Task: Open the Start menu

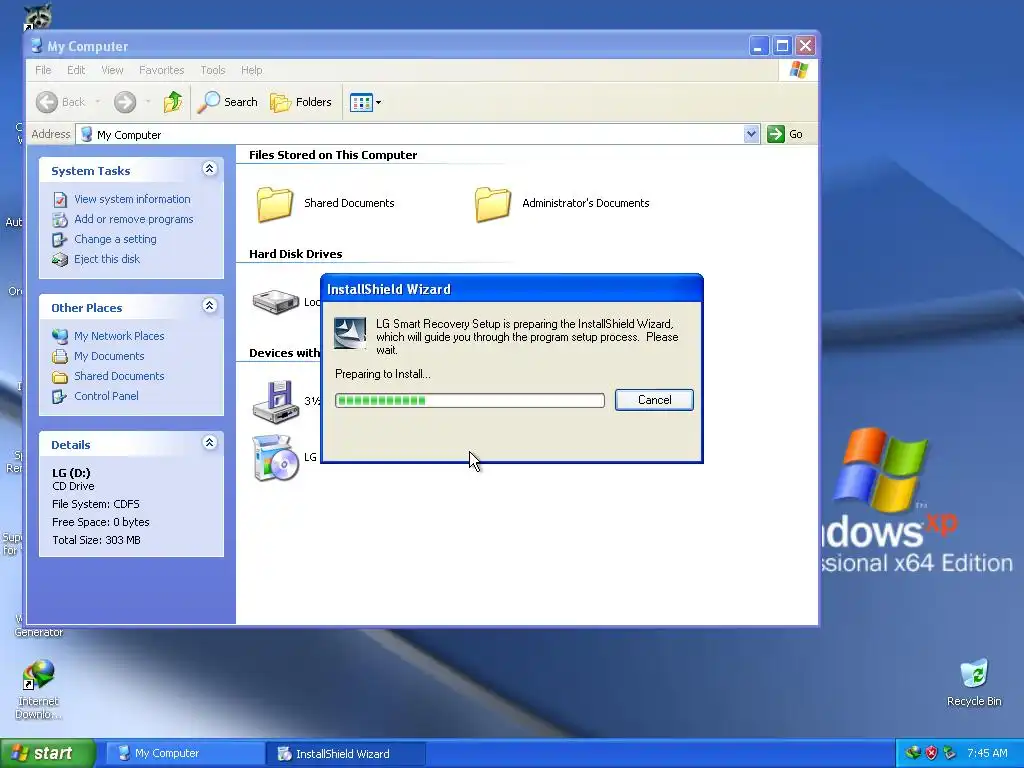Action: [x=48, y=753]
